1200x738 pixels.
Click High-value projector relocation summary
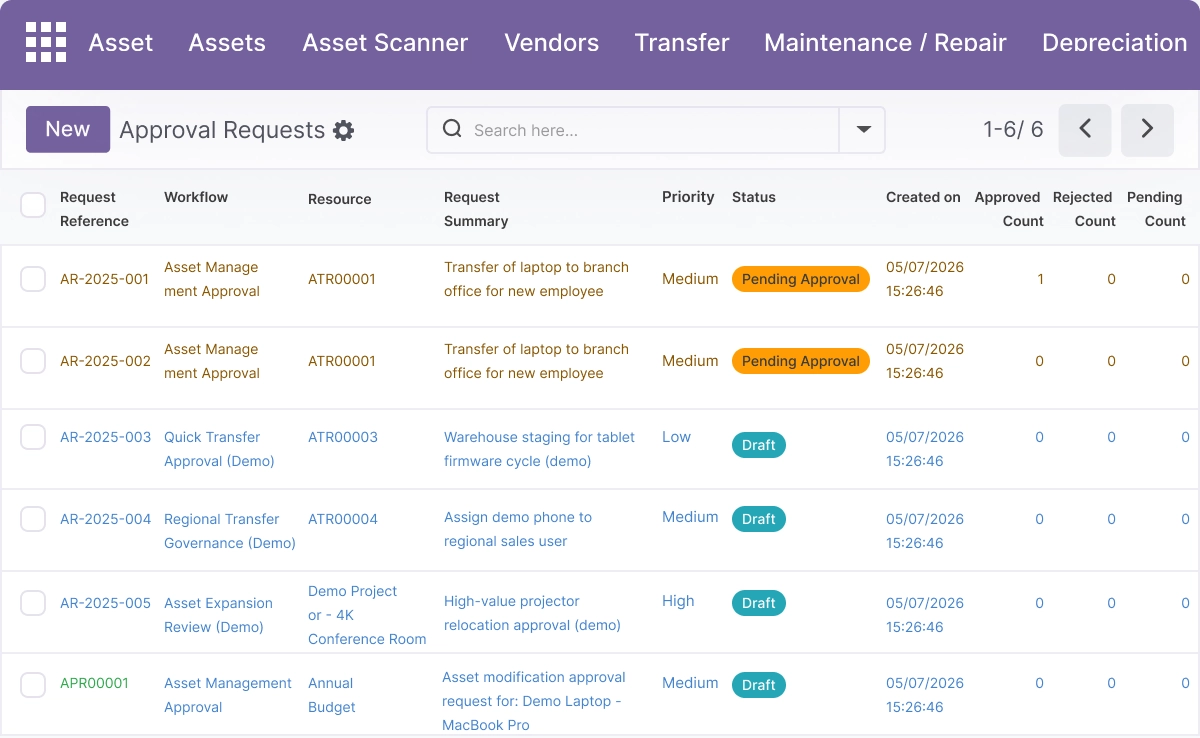532,613
